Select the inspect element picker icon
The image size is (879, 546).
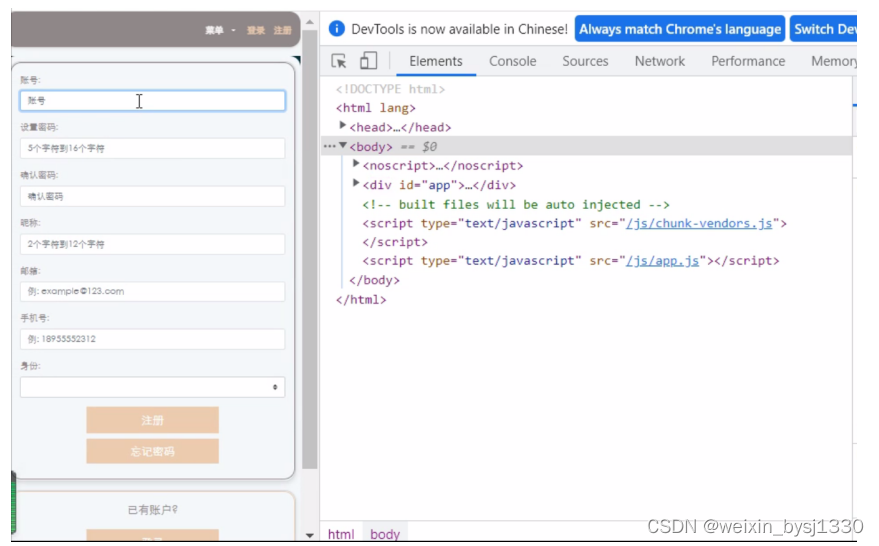[339, 61]
